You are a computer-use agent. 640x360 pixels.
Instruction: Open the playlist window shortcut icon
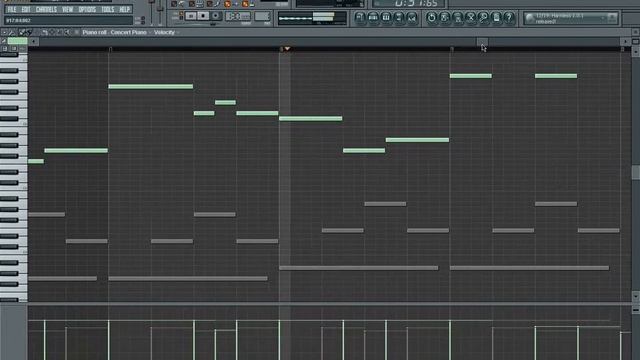[360, 17]
